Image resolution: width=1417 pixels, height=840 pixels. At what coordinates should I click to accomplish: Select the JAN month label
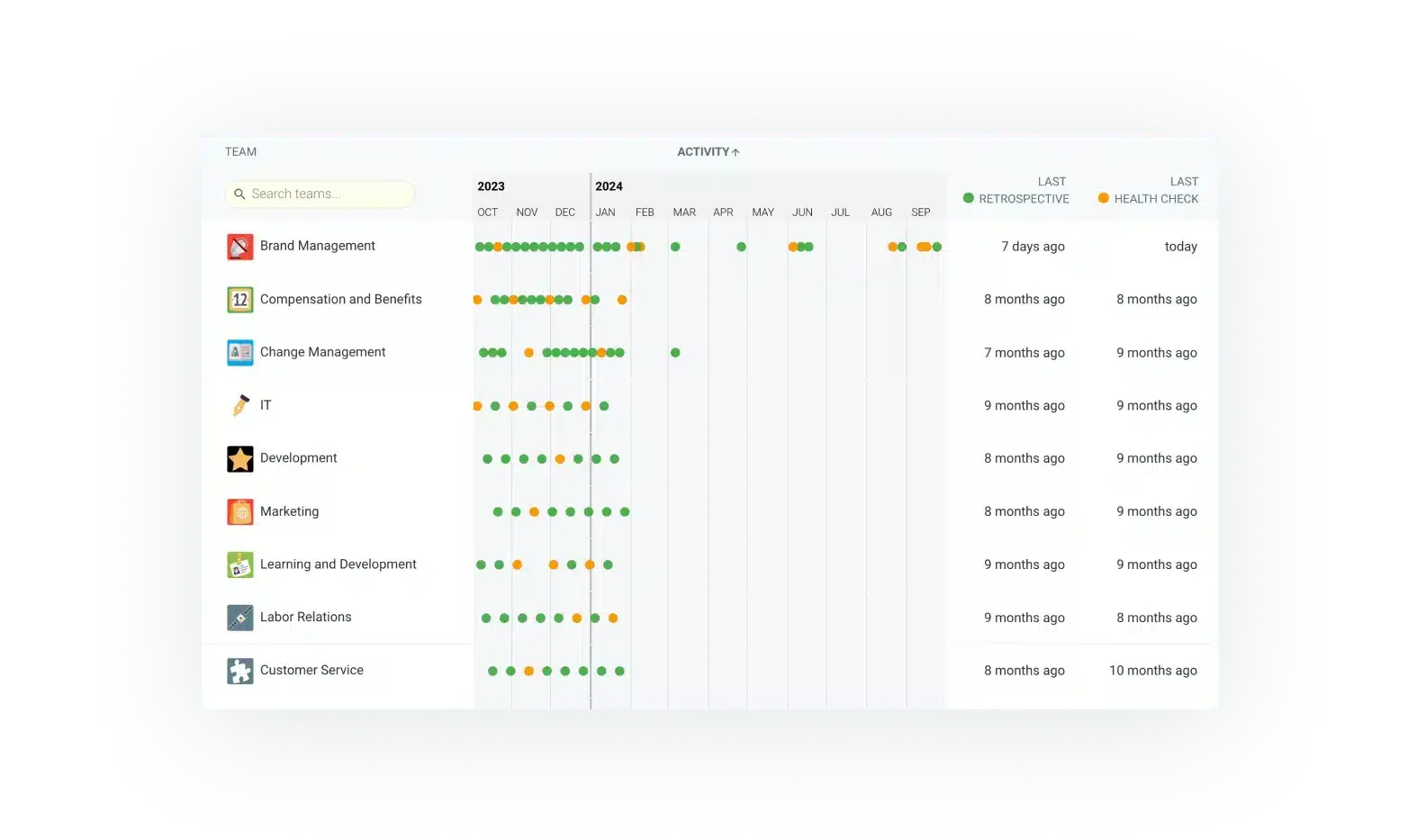click(606, 212)
